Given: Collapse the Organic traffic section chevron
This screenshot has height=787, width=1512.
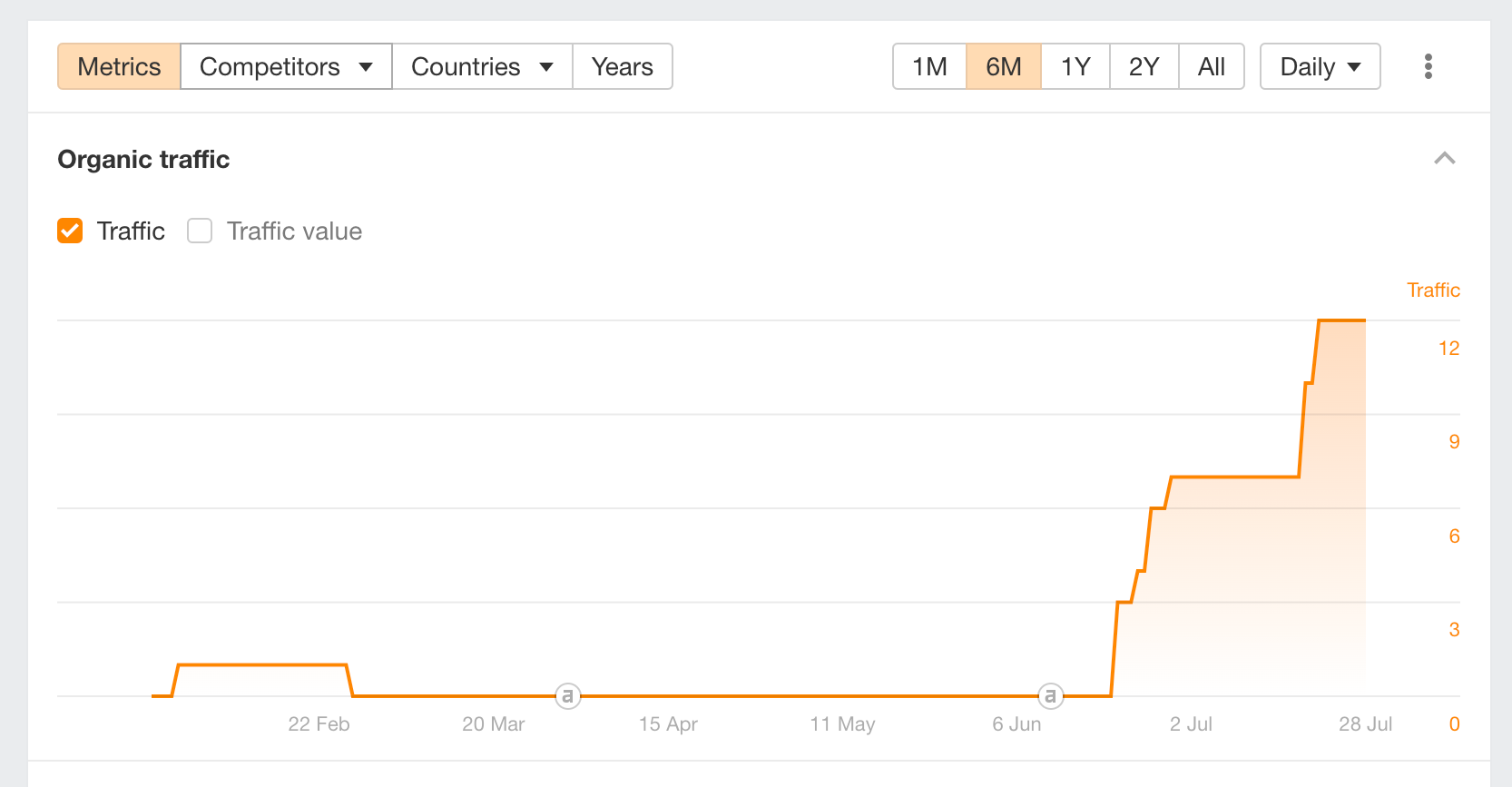Looking at the screenshot, I should point(1444,159).
